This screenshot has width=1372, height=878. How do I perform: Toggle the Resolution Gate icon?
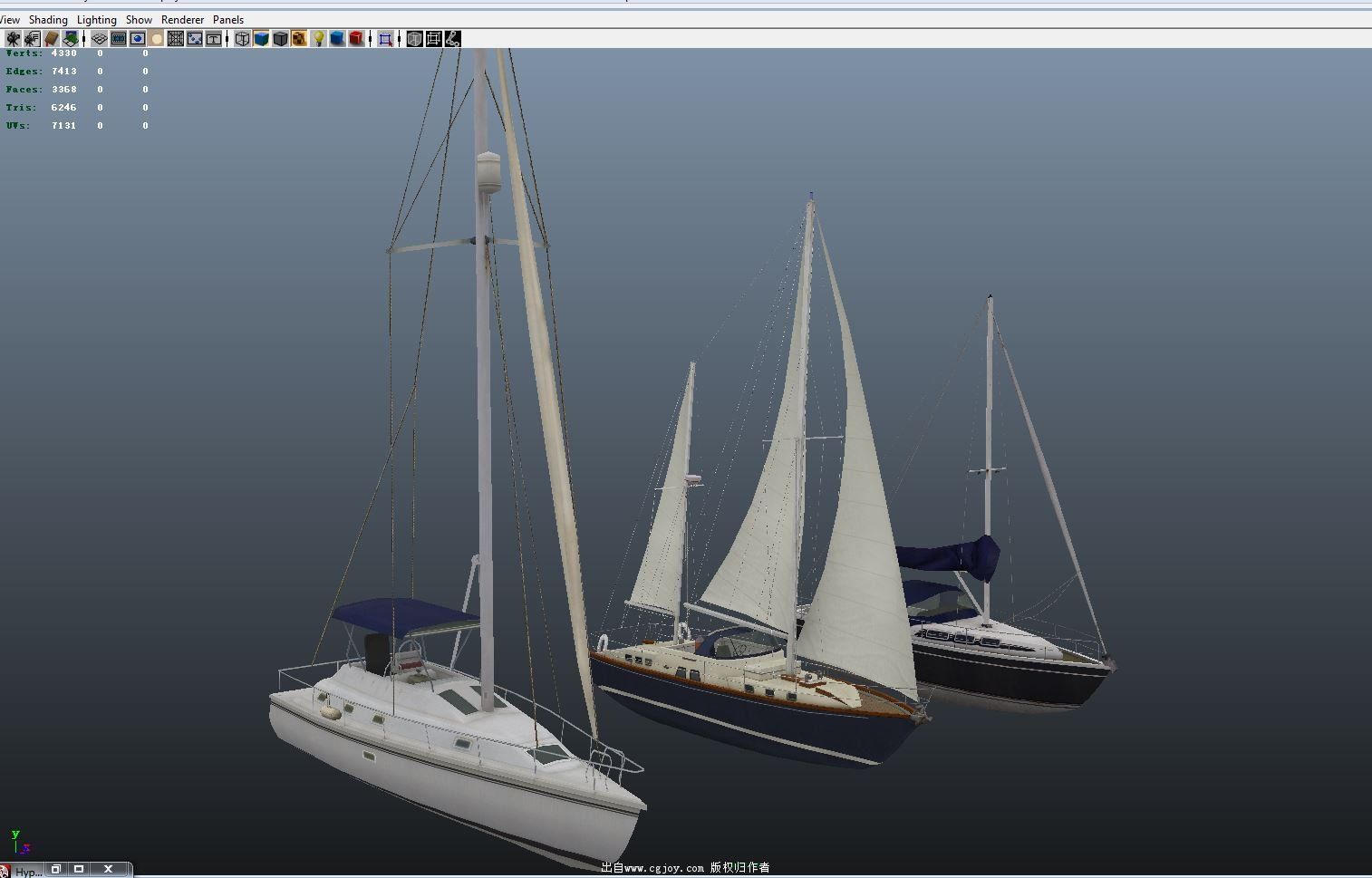[x=138, y=39]
